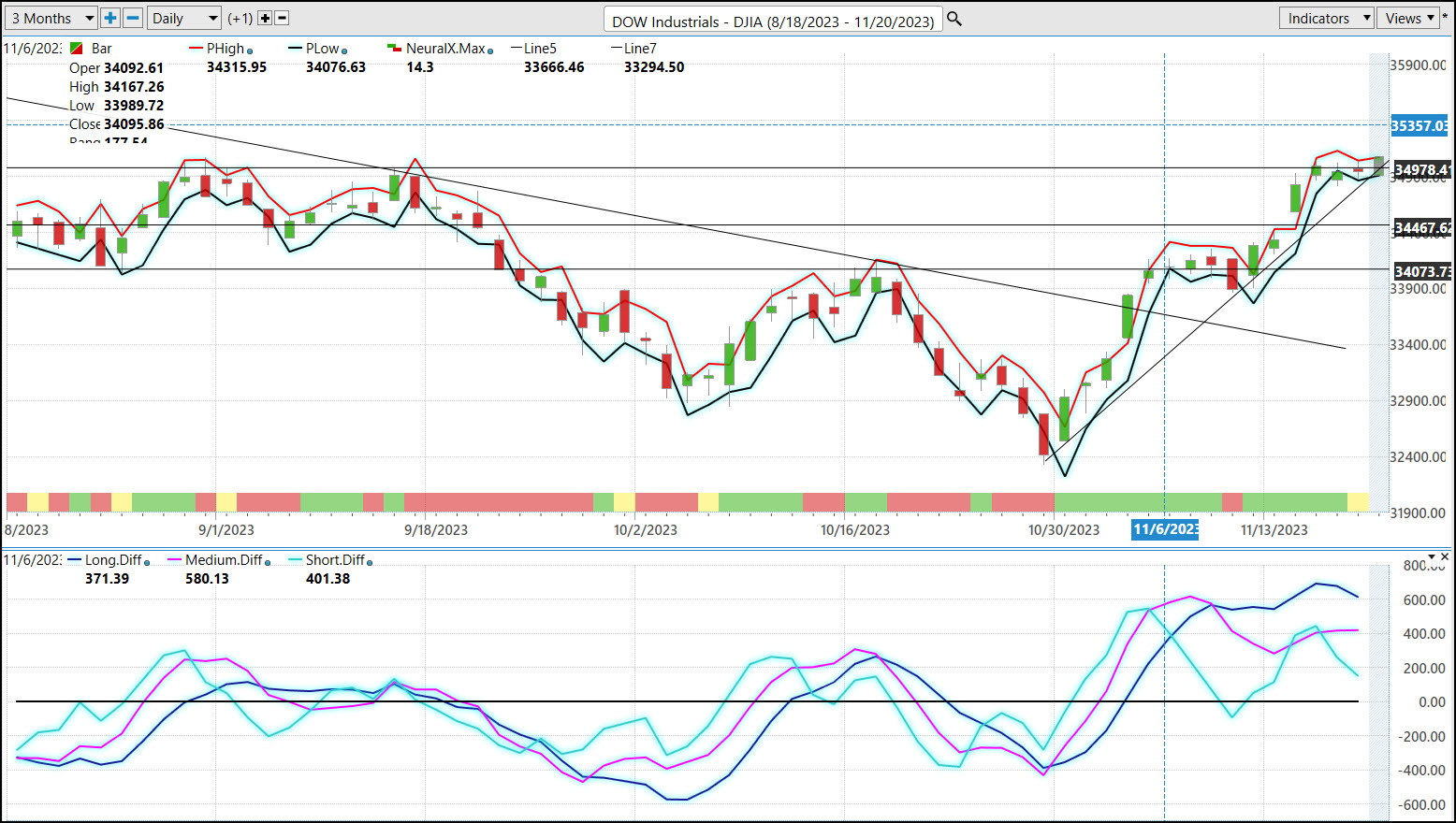Screen dimensions: 1456x823
Task: Click the 10/30/2023 date axis label
Action: click(1064, 529)
